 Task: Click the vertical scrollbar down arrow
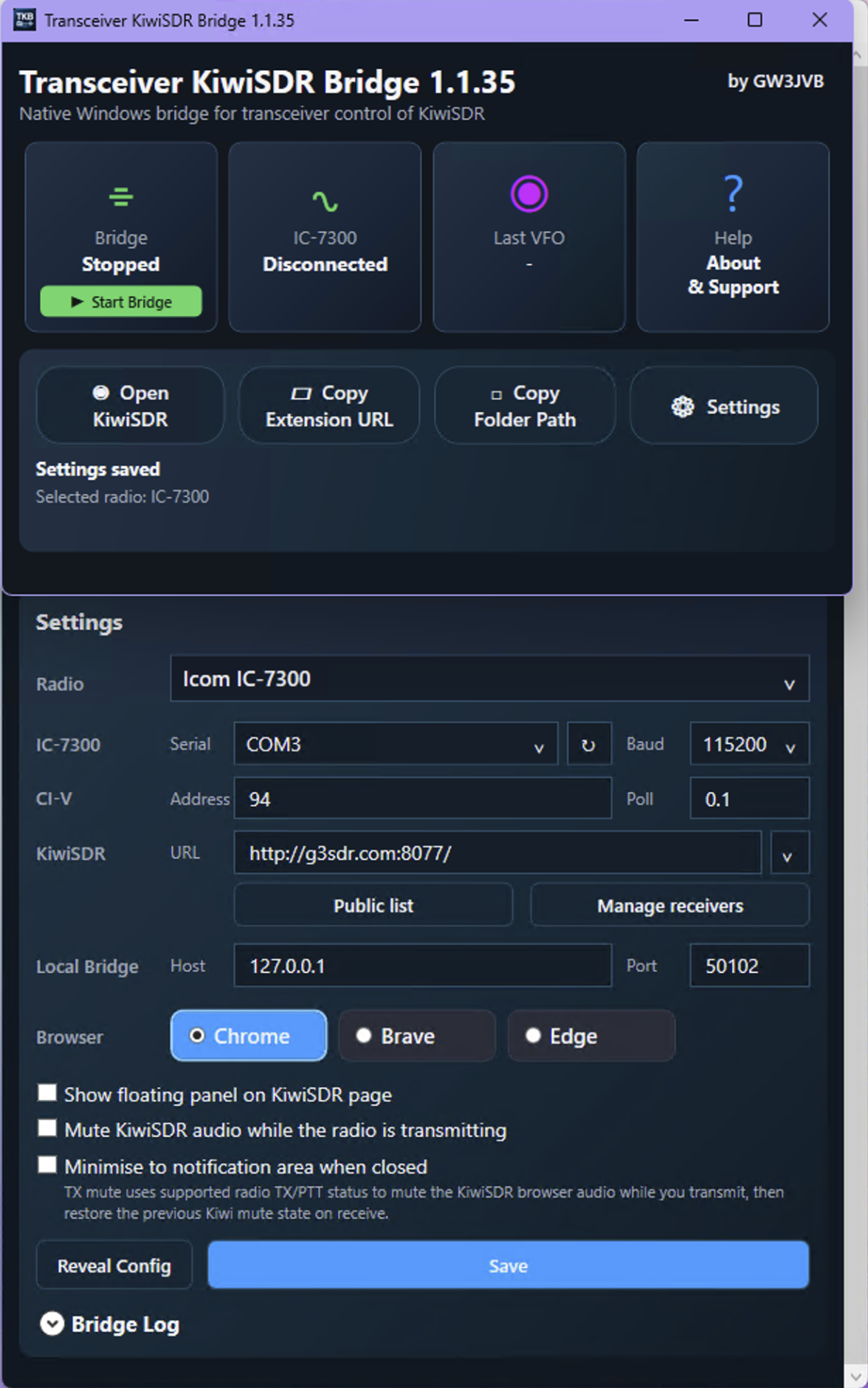click(x=856, y=1376)
